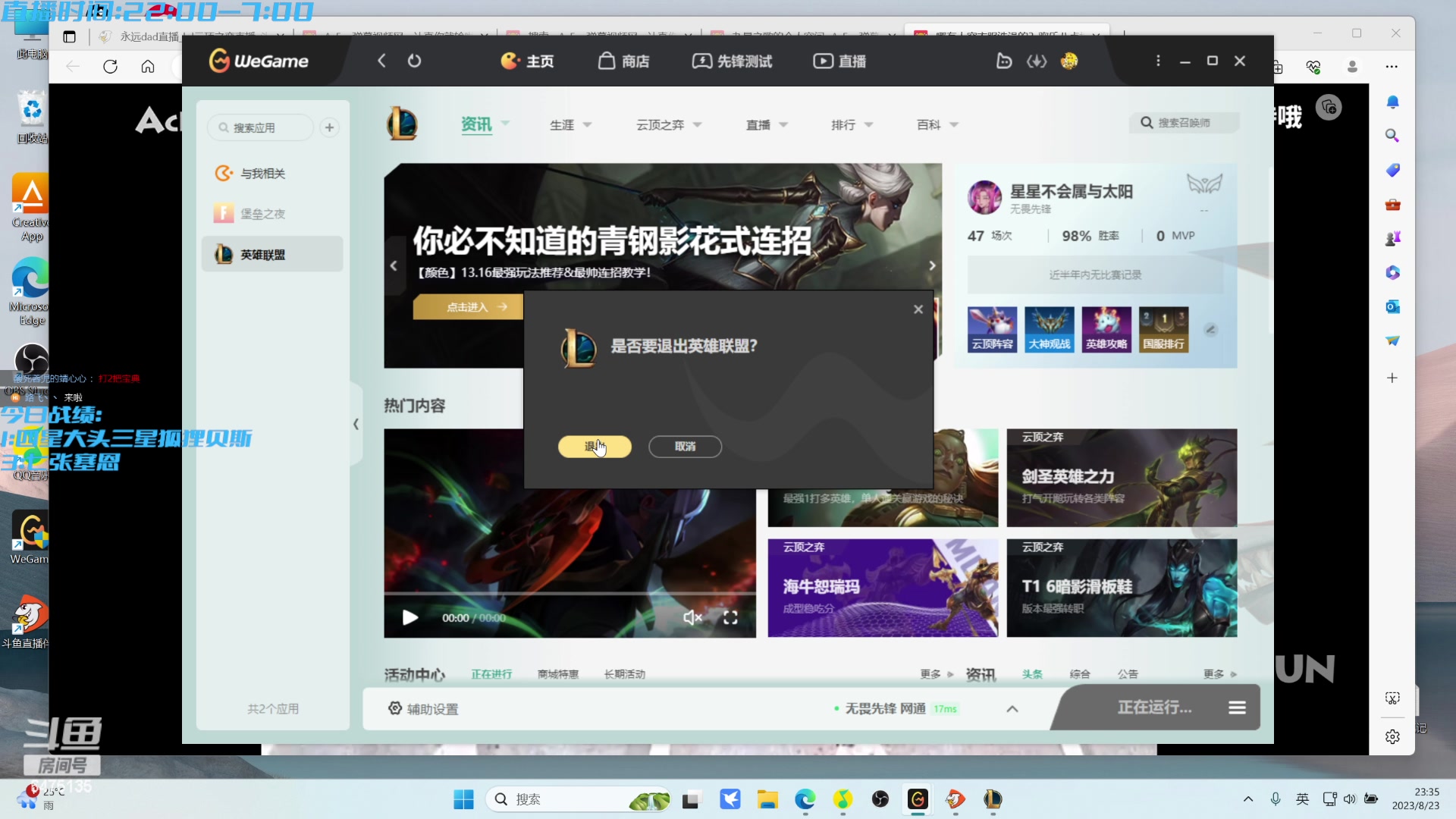Click the 搜索应用 search field
The image size is (1456, 819).
click(260, 127)
